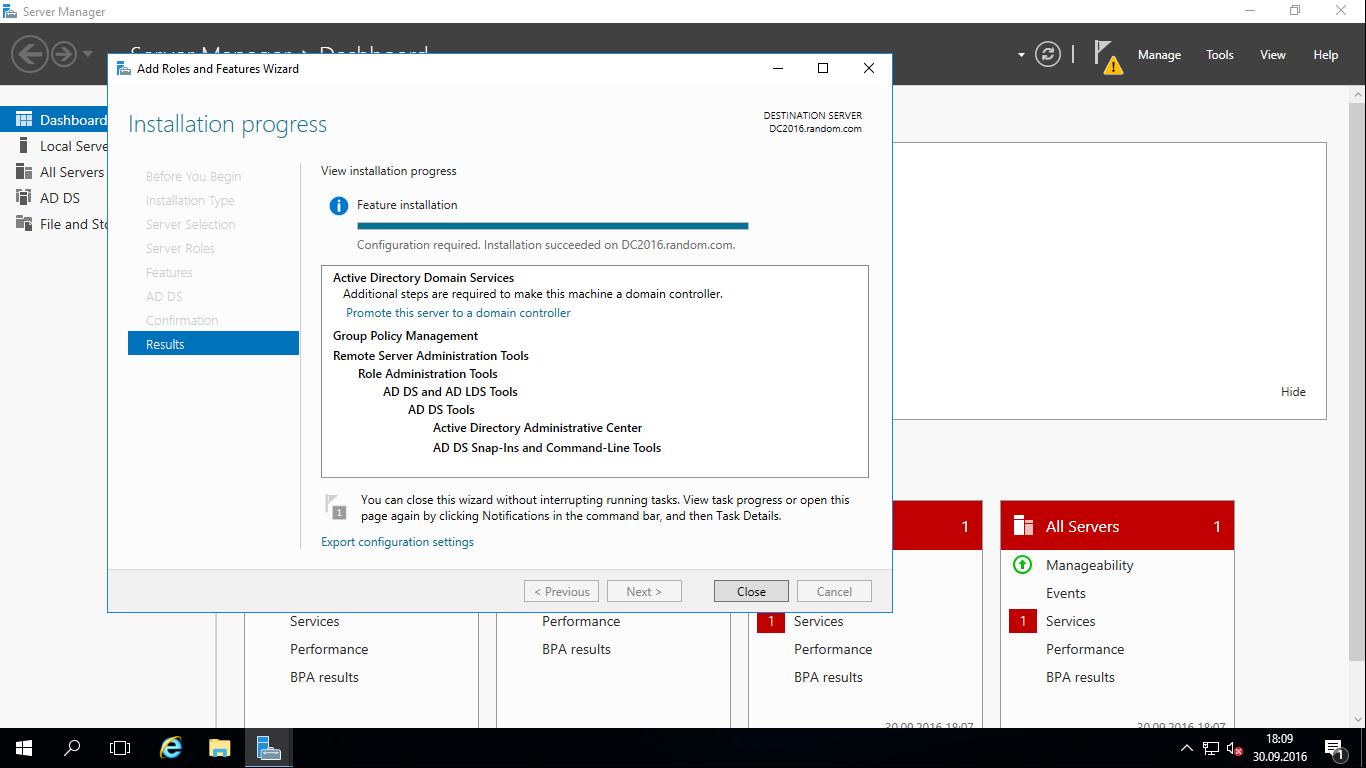Click Performance in All Servers tile
The height and width of the screenshot is (768, 1366).
coord(1085,649)
